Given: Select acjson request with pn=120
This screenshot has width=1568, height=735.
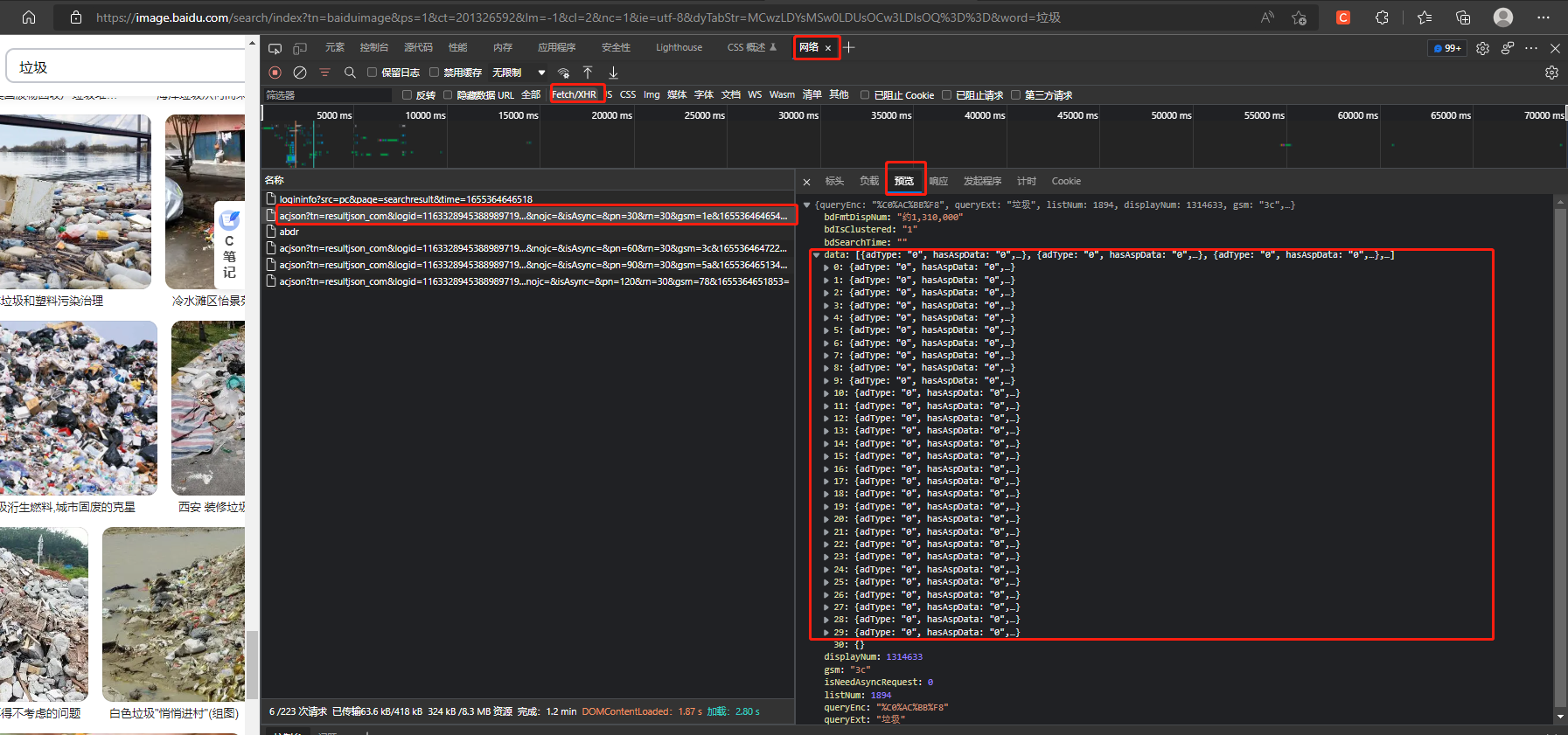Looking at the screenshot, I should [x=528, y=281].
